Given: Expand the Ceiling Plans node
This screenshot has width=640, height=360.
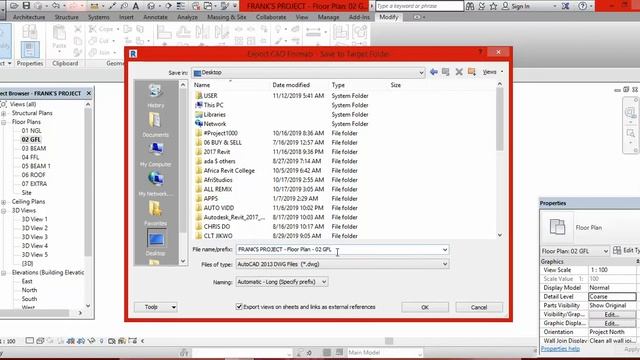Looking at the screenshot, I should 4,202.
